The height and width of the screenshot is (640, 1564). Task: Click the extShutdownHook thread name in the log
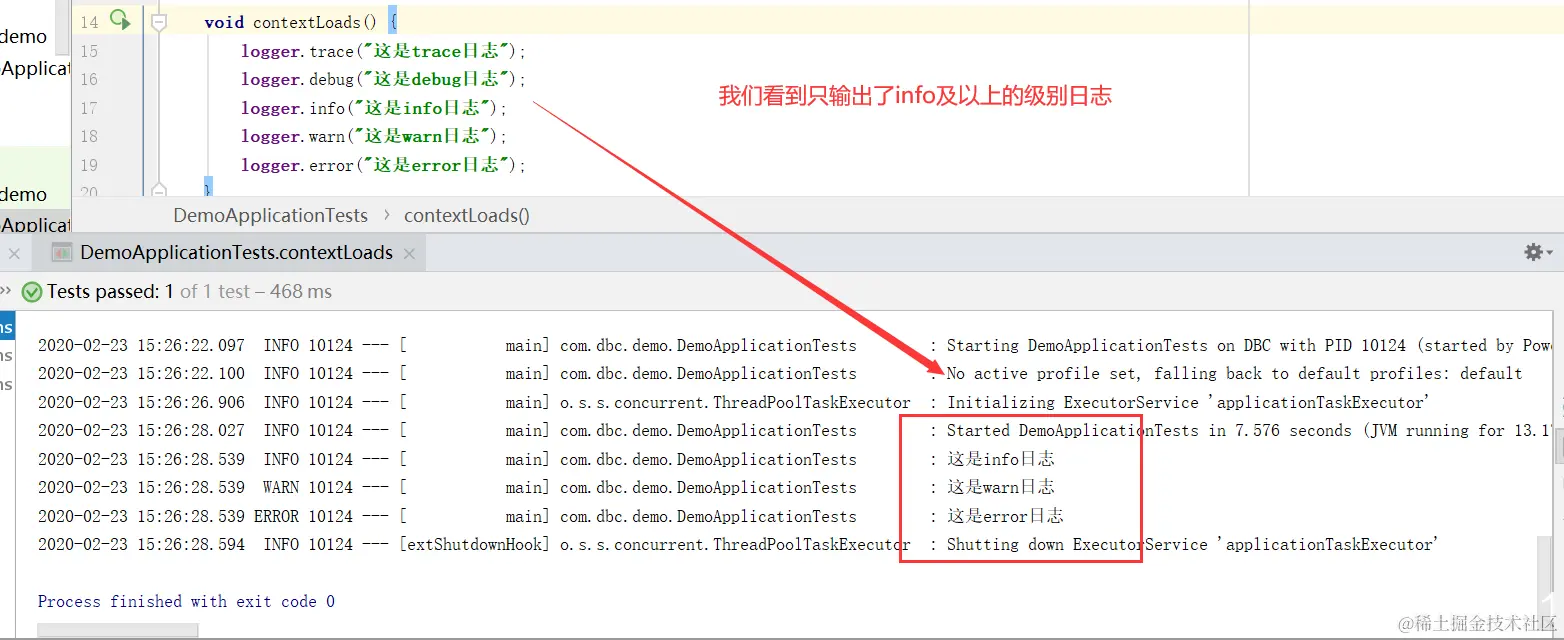point(475,545)
